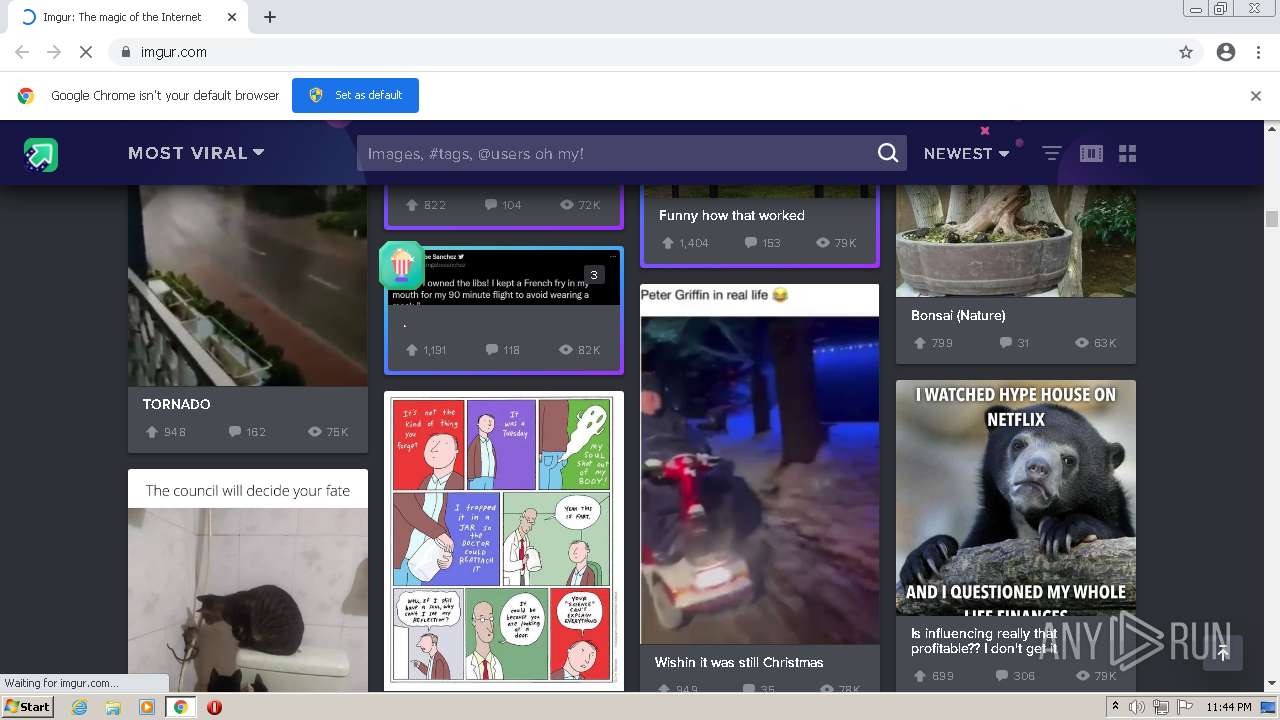Click upvote arrow showing 799
1280x720 pixels.
920,342
